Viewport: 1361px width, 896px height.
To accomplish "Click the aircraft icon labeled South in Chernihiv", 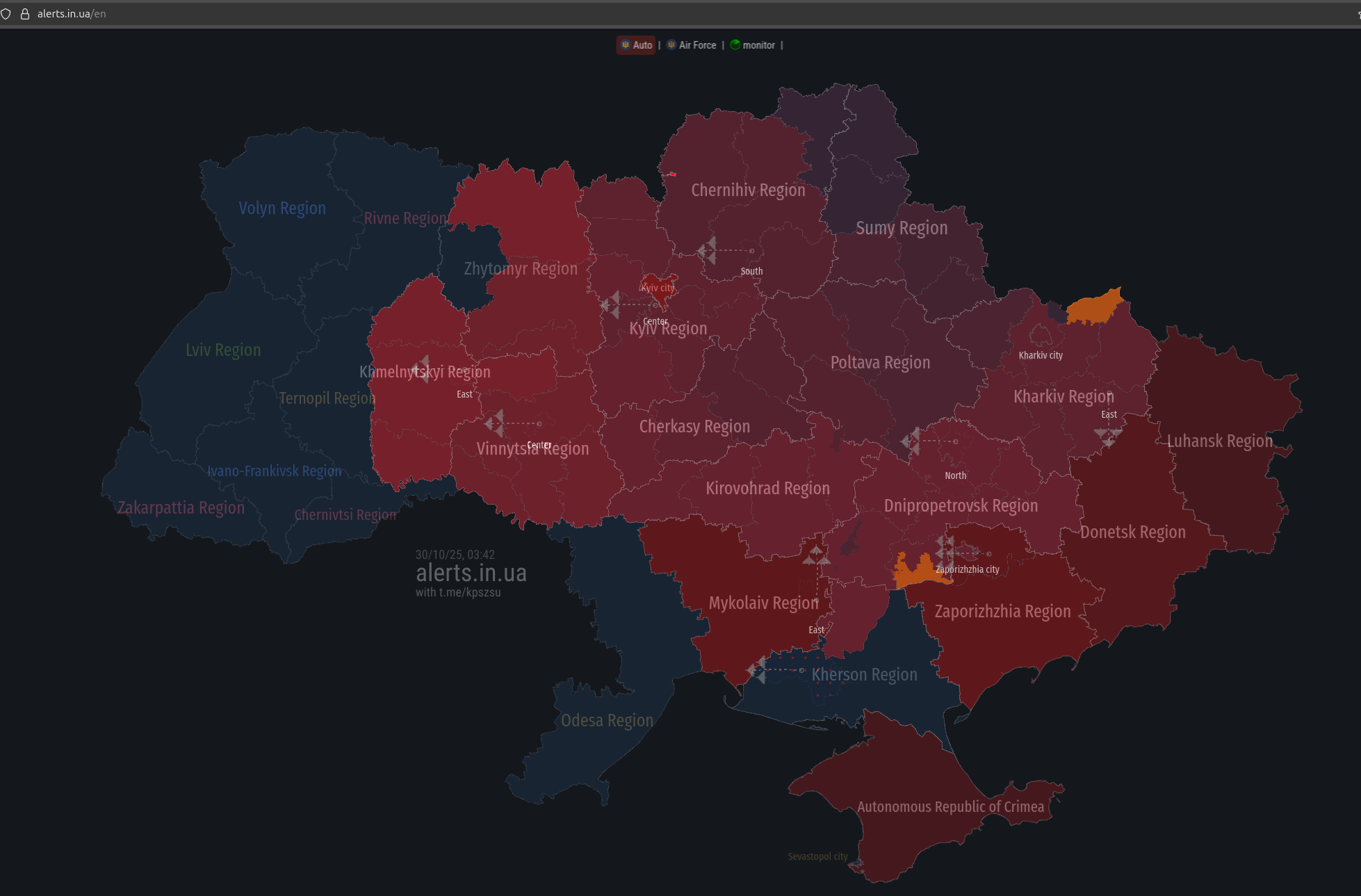I will (708, 250).
